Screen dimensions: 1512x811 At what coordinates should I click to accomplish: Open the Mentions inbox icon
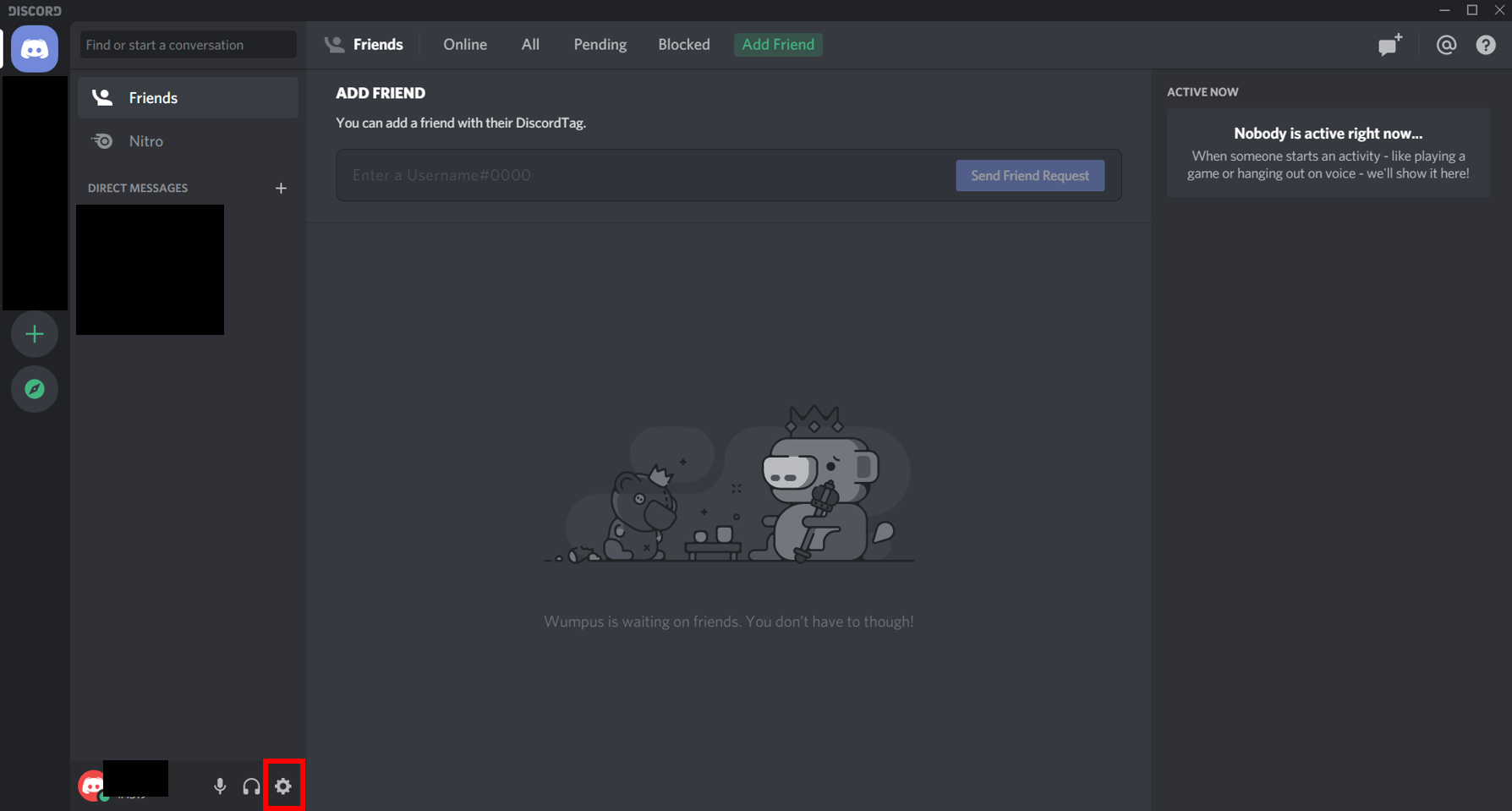(x=1446, y=45)
